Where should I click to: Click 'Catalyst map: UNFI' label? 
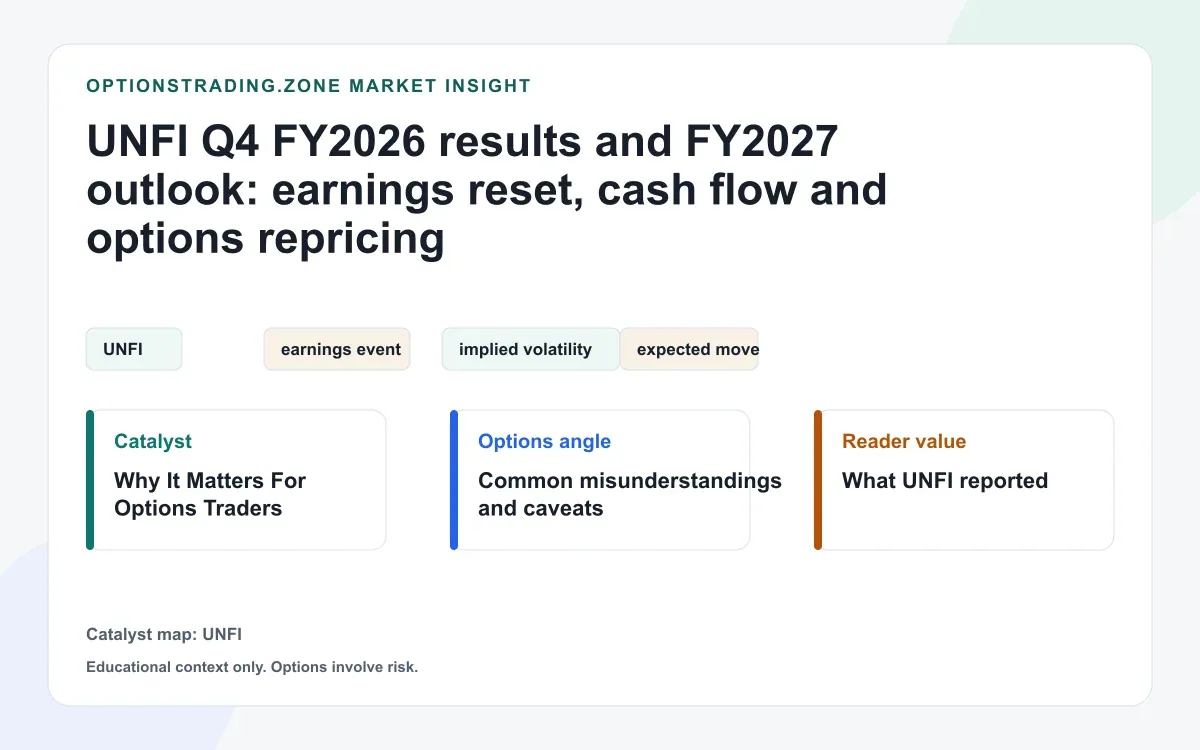pyautogui.click(x=164, y=634)
